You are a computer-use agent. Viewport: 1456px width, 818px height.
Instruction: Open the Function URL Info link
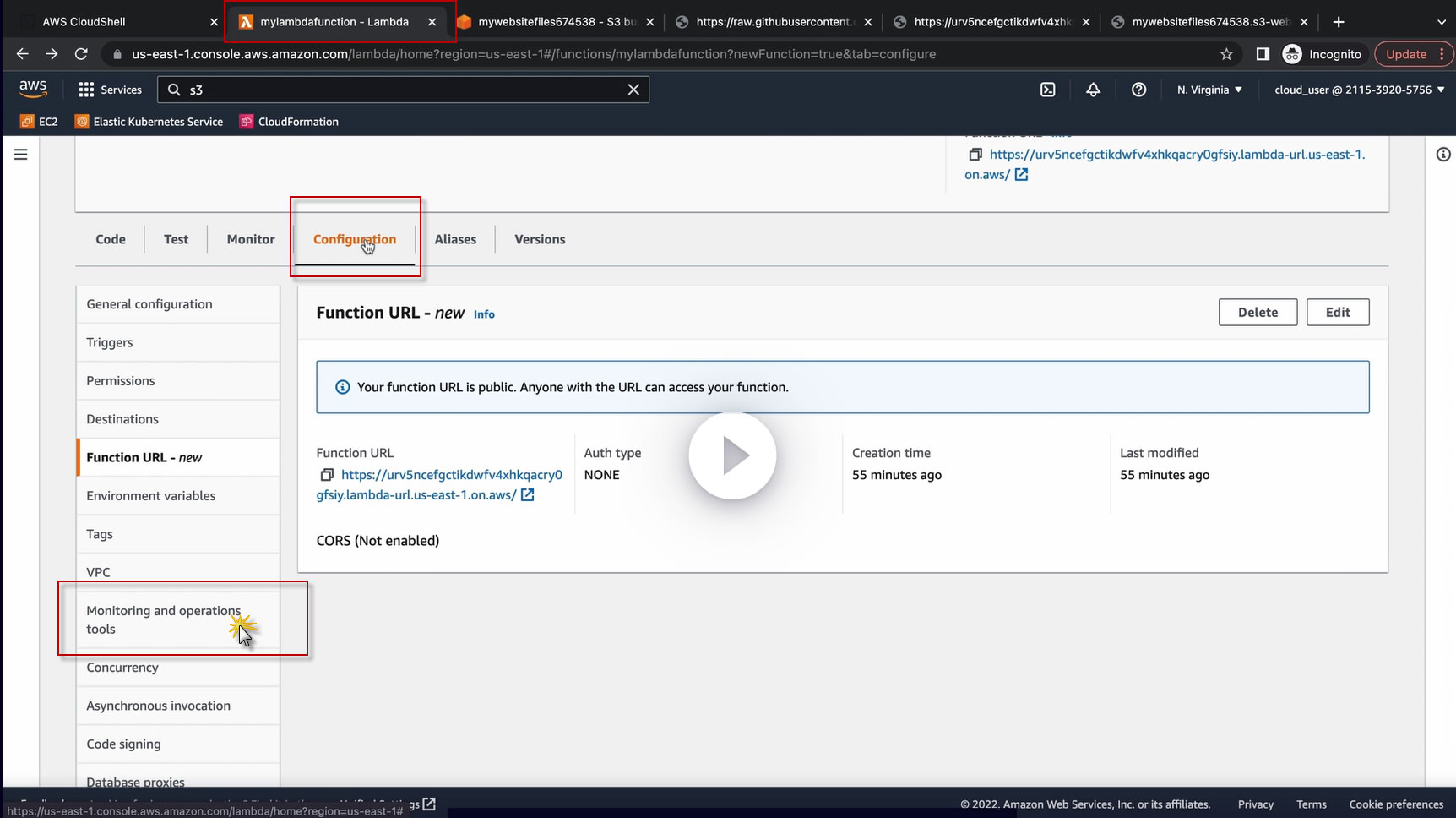(x=484, y=314)
